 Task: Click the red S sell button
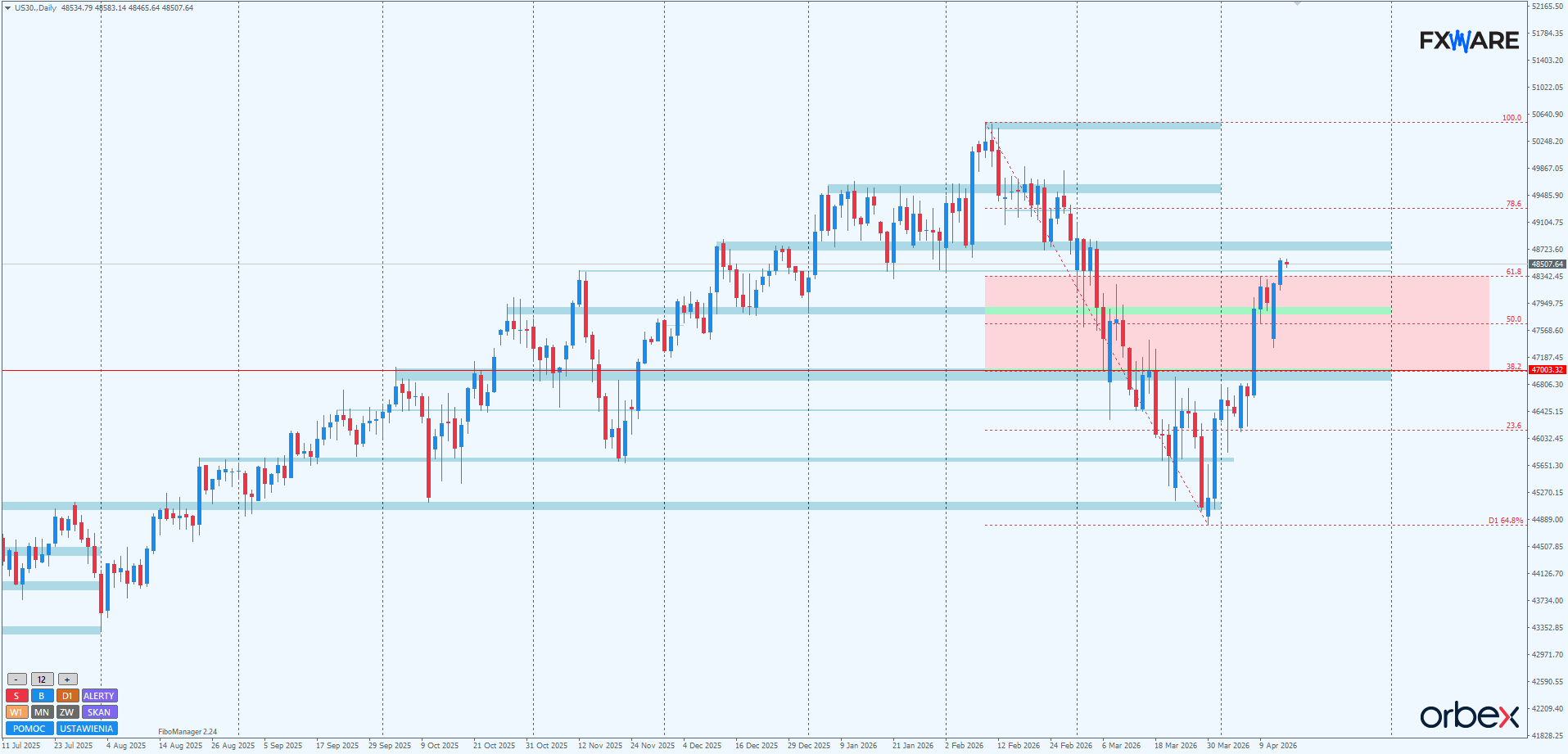16,696
